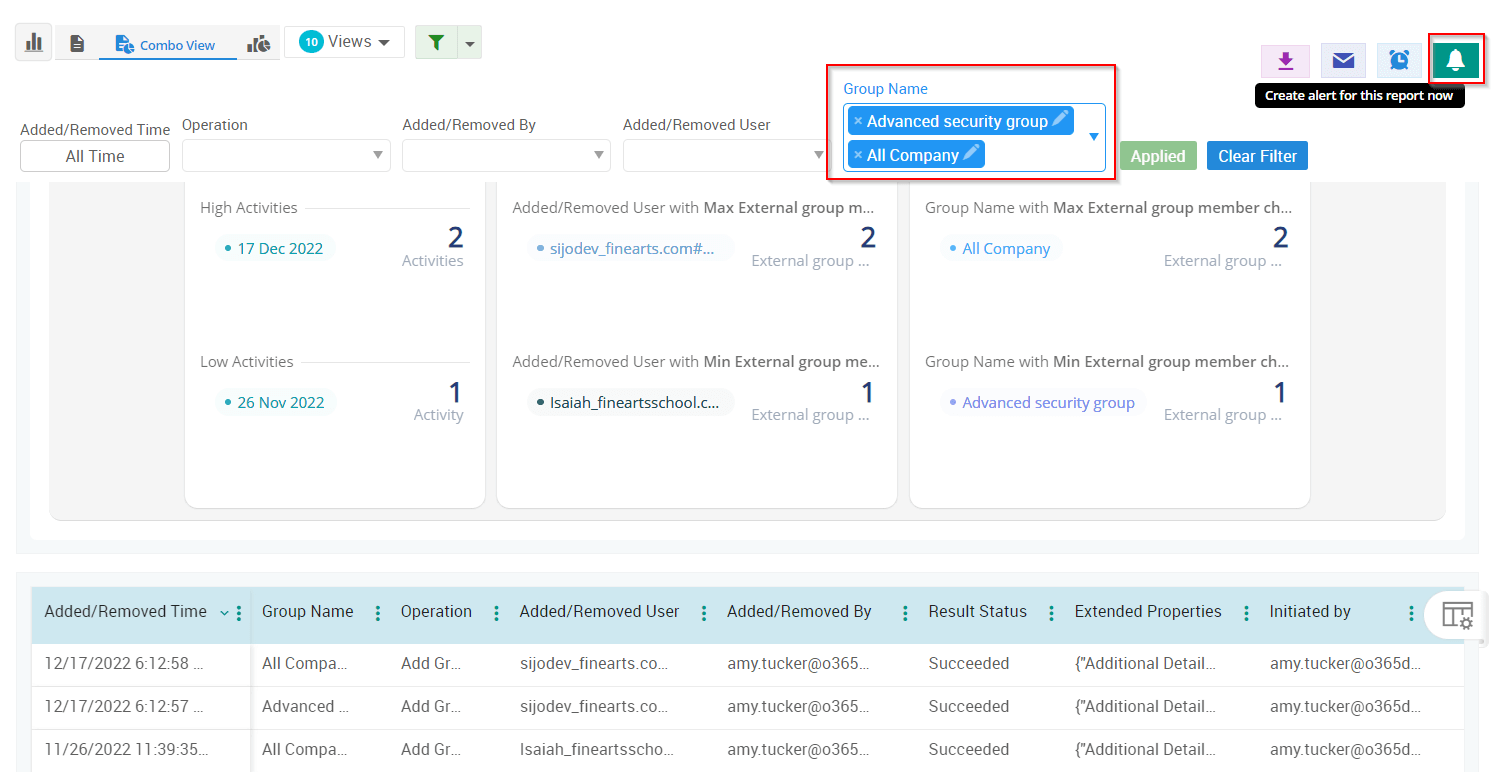
Task: Click the schedule report alarm clock icon
Action: (1400, 61)
